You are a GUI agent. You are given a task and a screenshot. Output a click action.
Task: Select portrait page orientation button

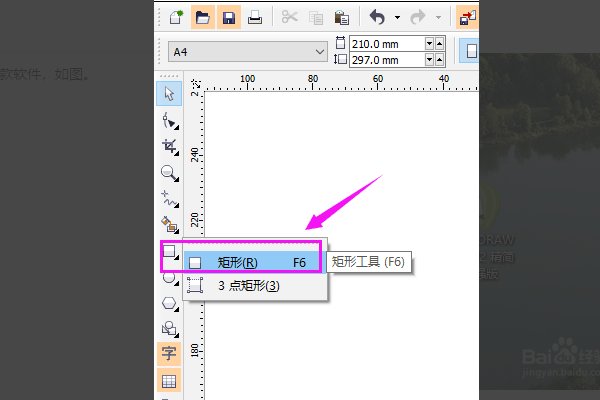[x=470, y=51]
